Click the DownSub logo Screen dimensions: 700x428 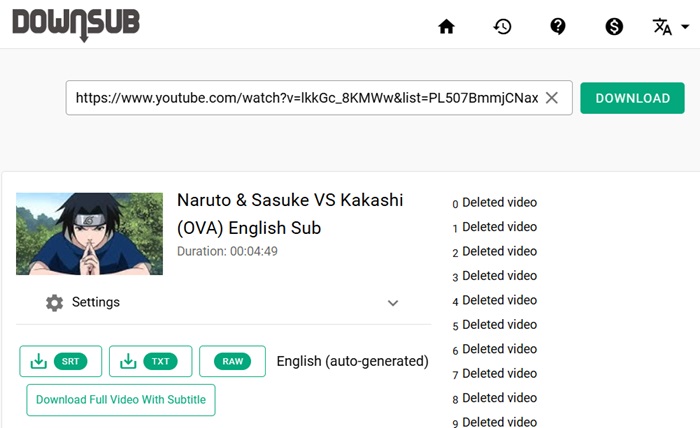[76, 25]
